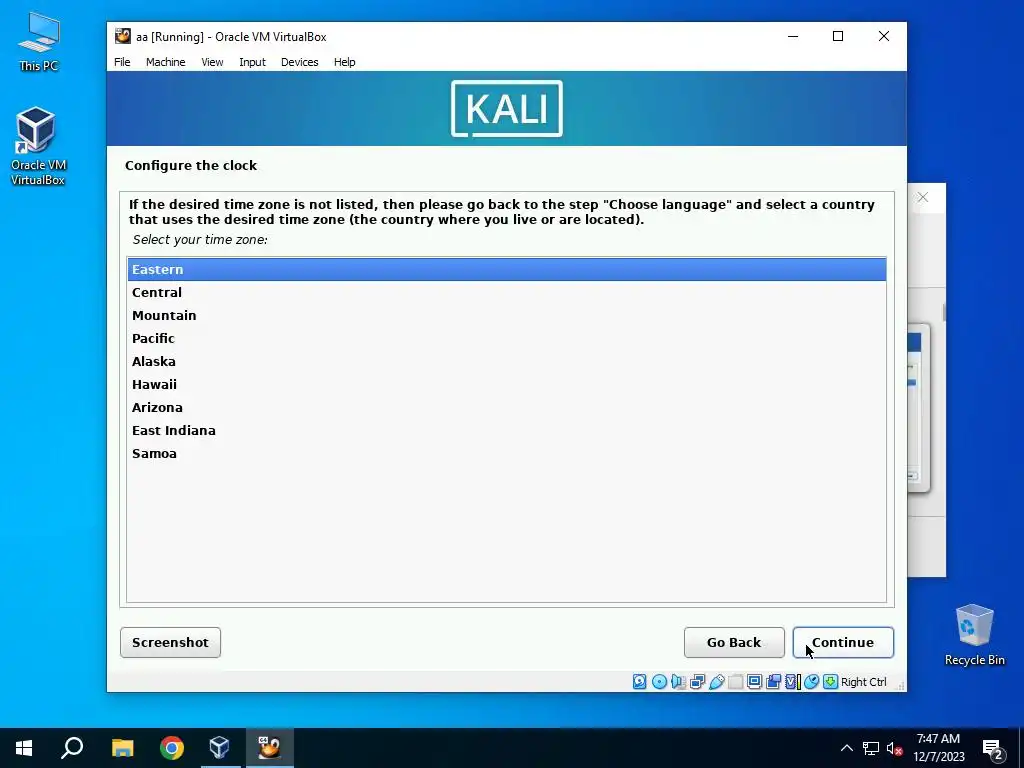Screen dimensions: 1024x768
Task: Click the display status icon
Action: pos(754,682)
